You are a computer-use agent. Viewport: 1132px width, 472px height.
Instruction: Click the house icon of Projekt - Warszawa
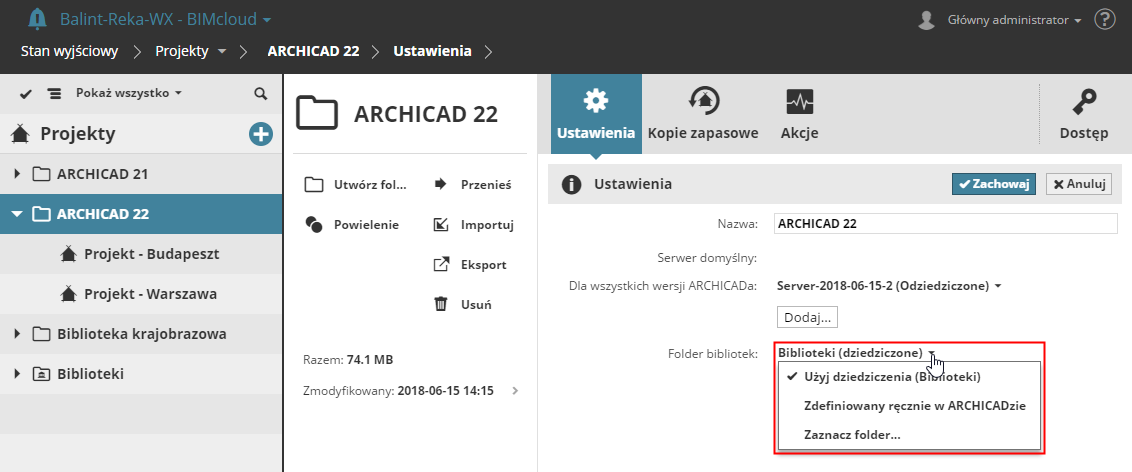tap(68, 294)
